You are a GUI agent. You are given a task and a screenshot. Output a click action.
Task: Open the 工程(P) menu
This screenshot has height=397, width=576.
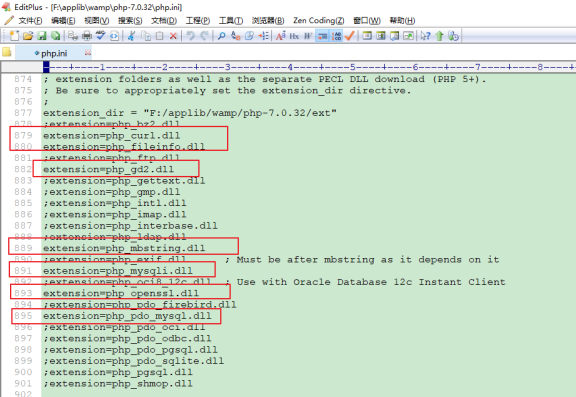tap(198, 21)
